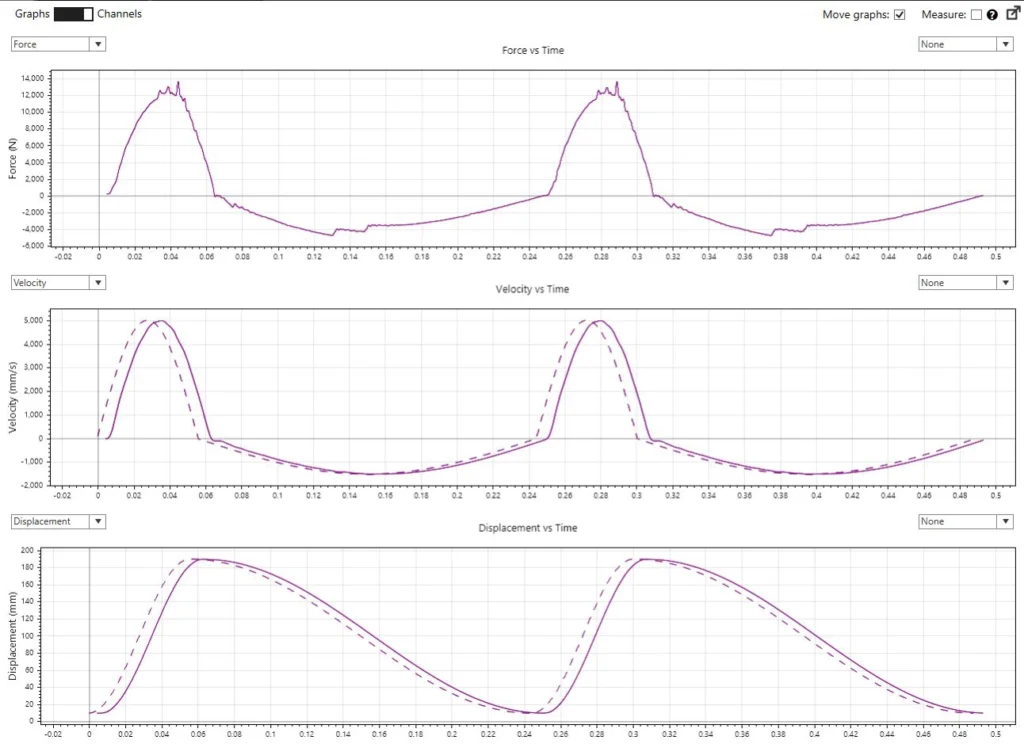Click the Force (N) axis label
Image resolution: width=1024 pixels, height=744 pixels.
(12, 159)
